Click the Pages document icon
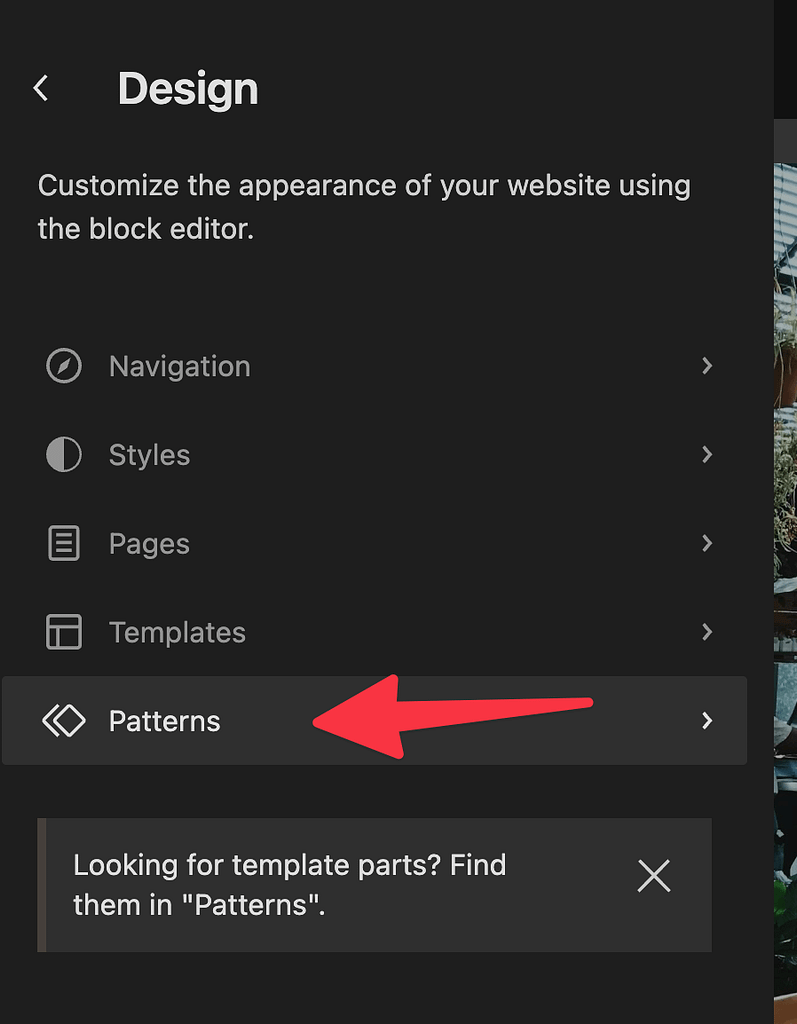The image size is (797, 1024). point(64,544)
